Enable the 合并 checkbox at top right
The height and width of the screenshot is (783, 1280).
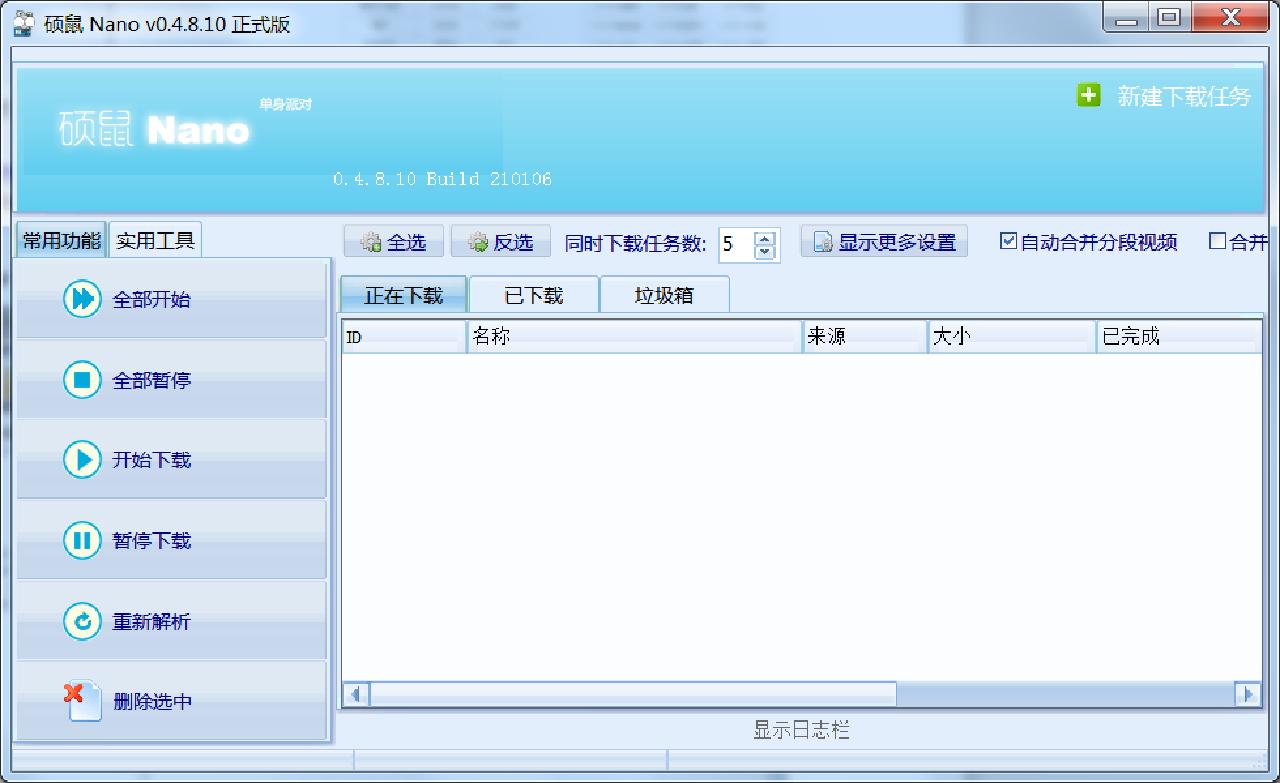pos(1216,241)
